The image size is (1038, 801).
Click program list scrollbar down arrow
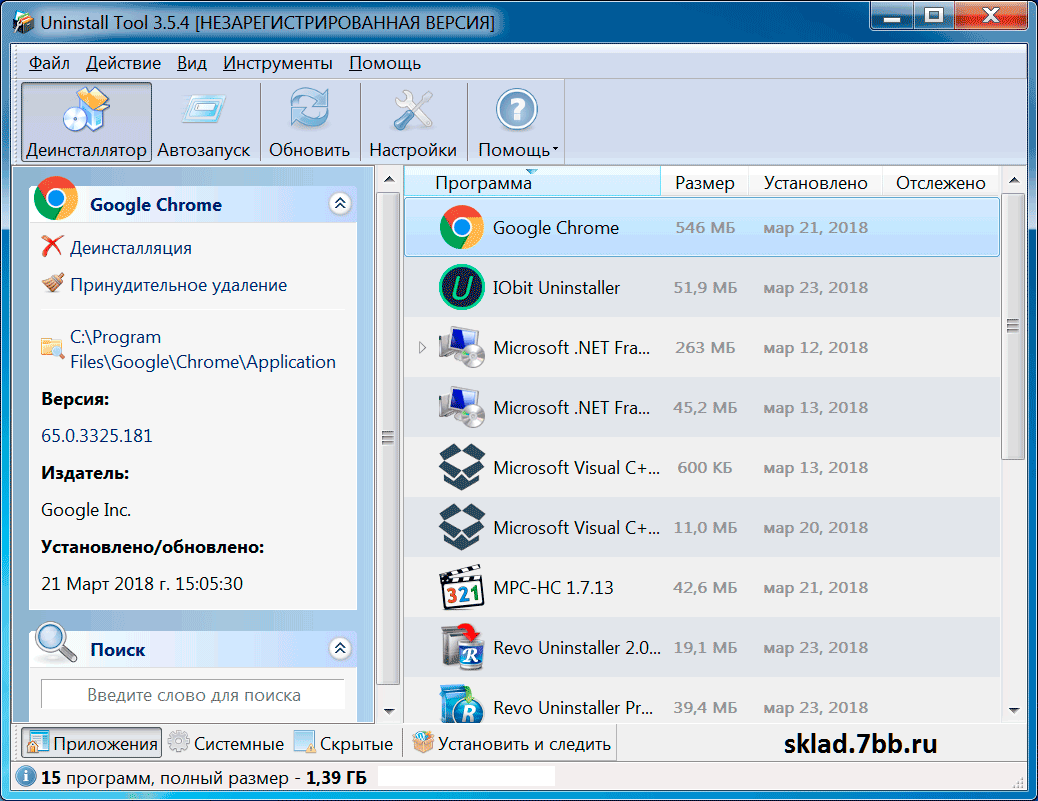tap(1014, 711)
